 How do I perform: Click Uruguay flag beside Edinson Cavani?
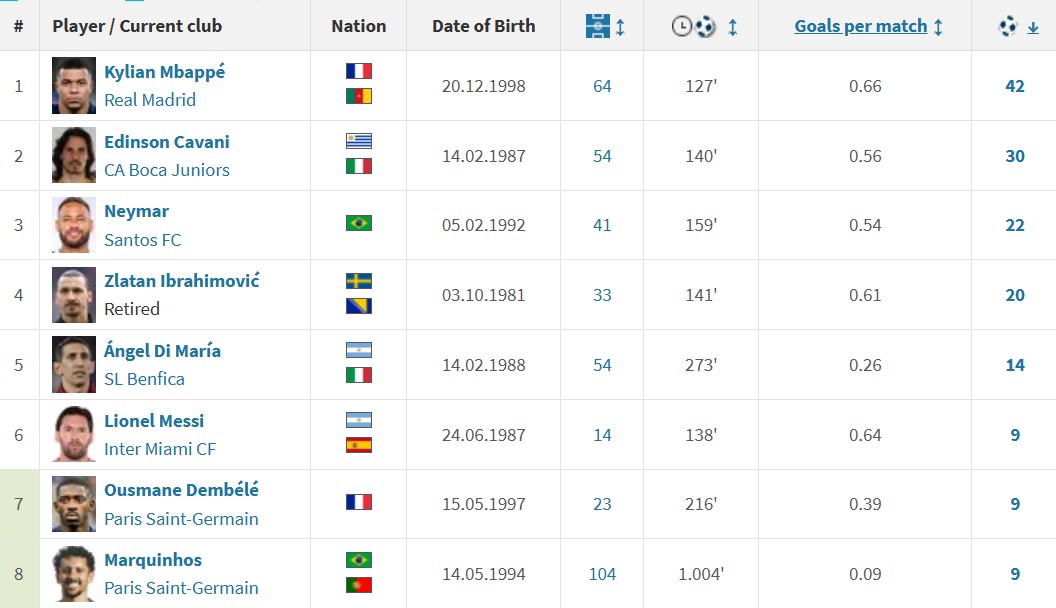coord(359,141)
